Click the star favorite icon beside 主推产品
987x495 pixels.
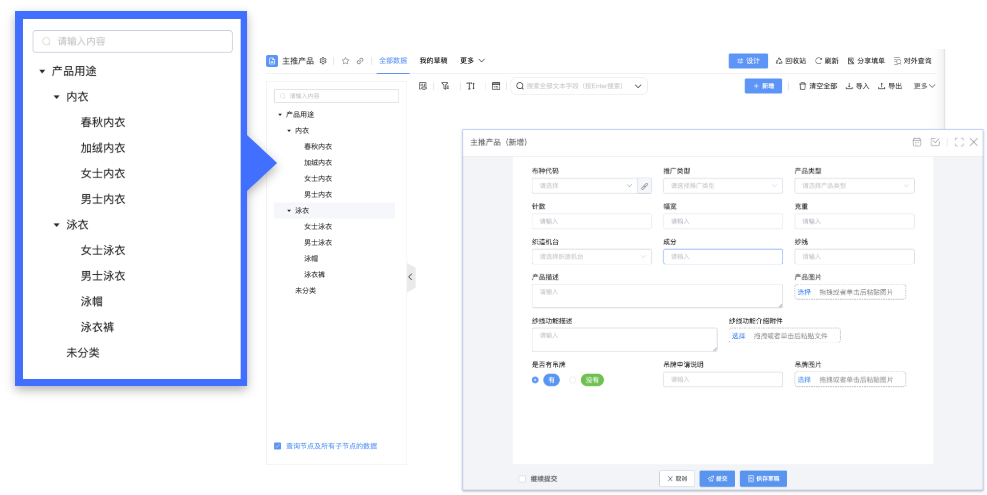346,61
